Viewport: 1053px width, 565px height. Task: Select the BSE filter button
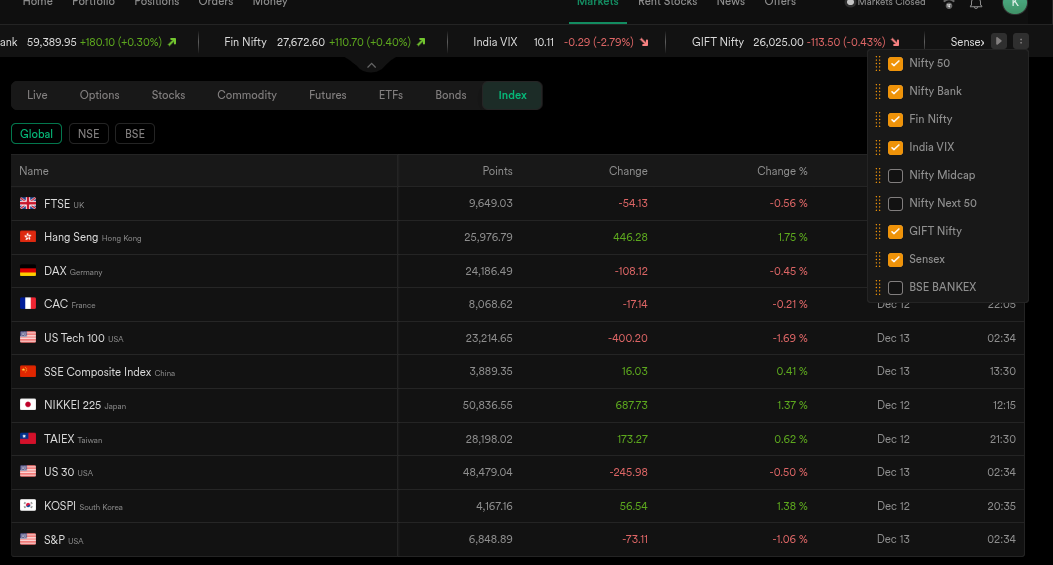point(135,134)
